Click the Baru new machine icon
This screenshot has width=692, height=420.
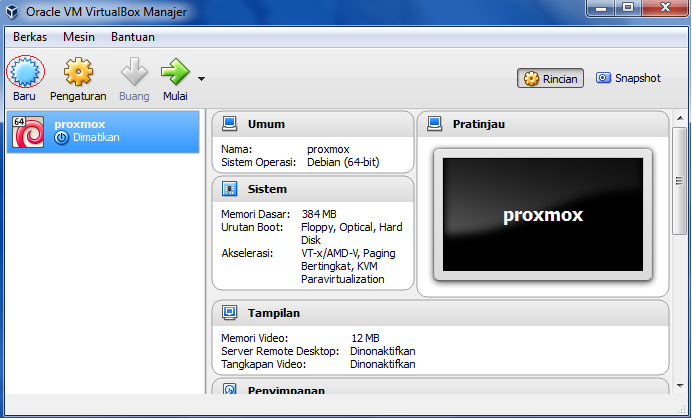pyautogui.click(x=25, y=71)
